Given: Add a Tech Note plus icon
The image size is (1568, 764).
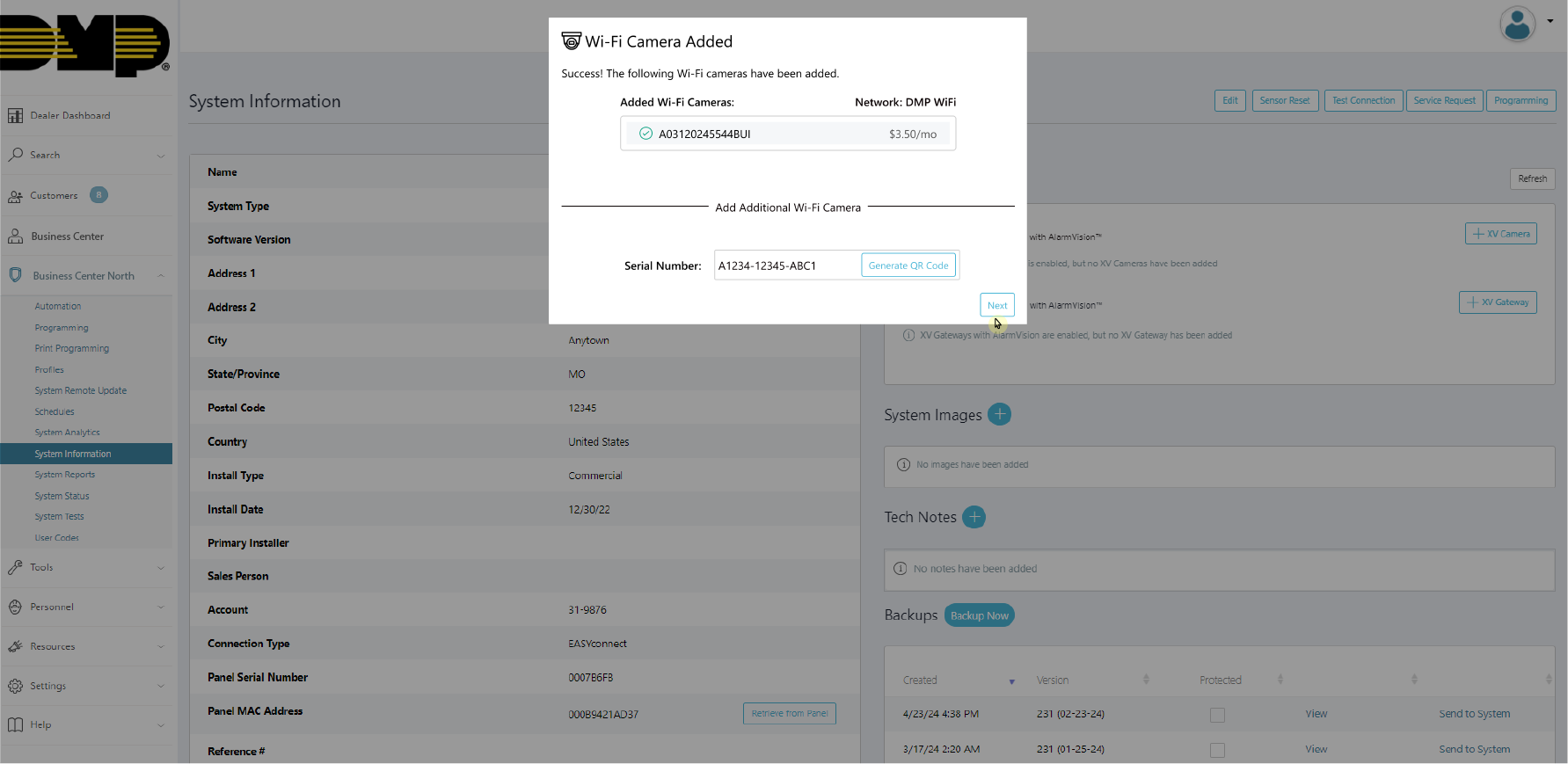Looking at the screenshot, I should [974, 517].
